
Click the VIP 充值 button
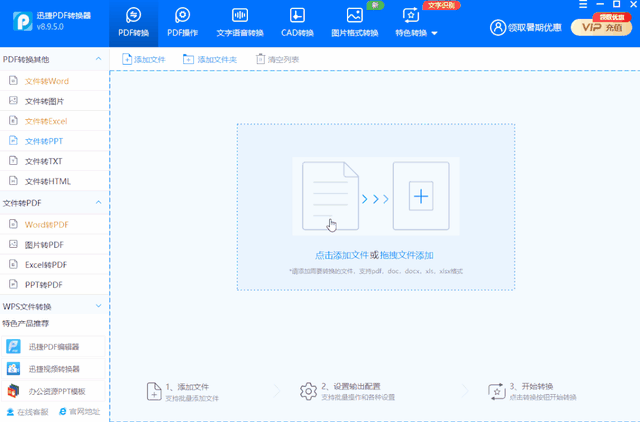(x=601, y=27)
